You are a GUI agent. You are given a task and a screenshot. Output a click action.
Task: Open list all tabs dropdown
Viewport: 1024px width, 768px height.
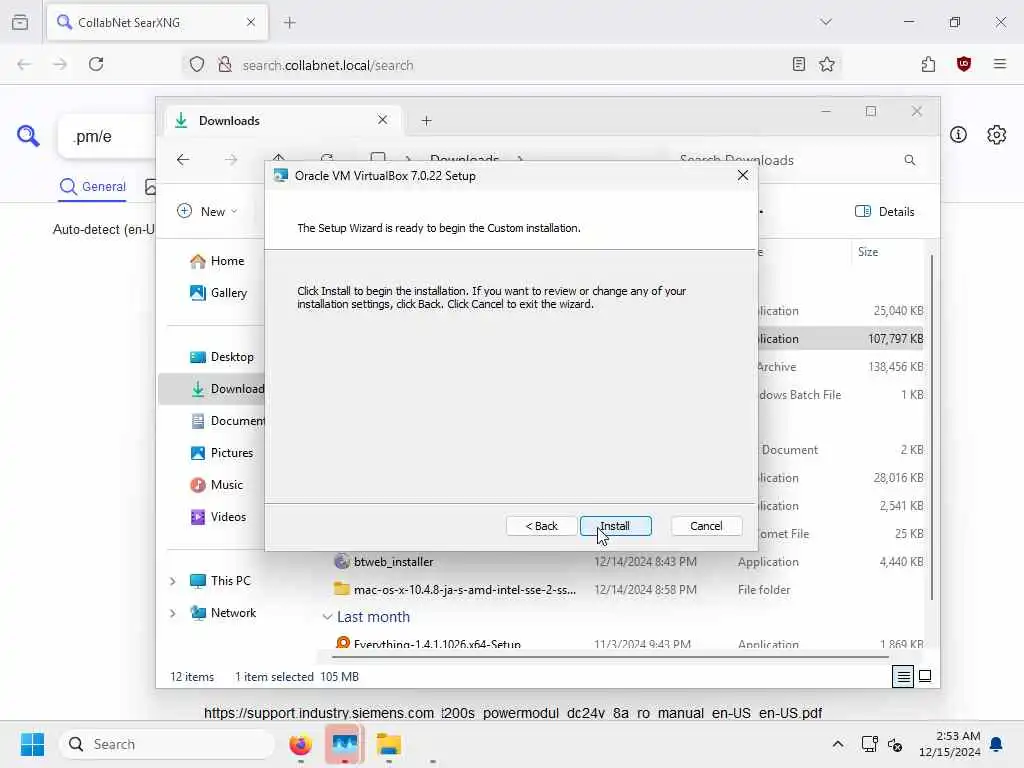coord(826,22)
